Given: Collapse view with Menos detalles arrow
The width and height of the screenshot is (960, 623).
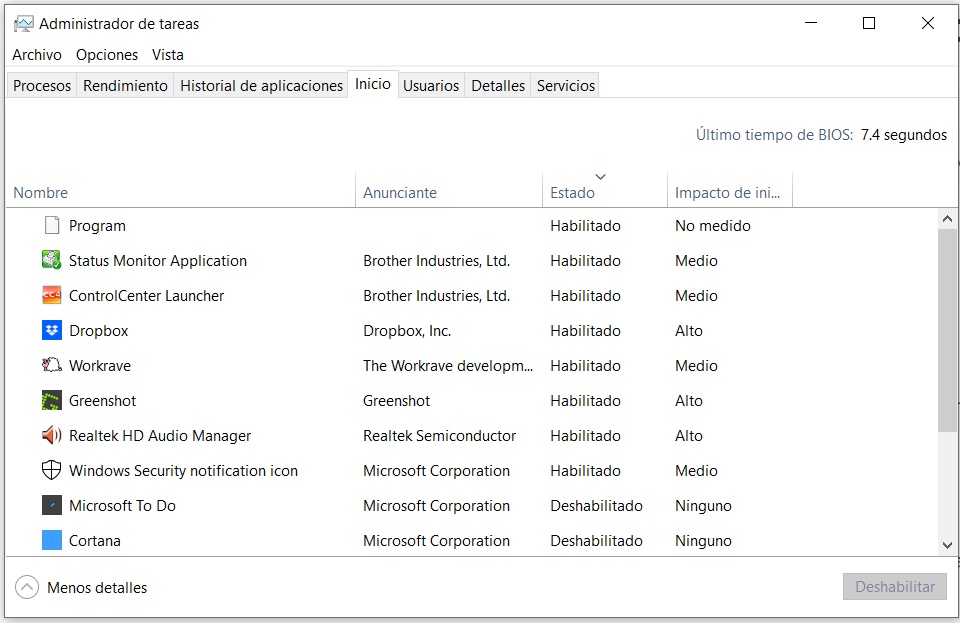Looking at the screenshot, I should pos(27,588).
